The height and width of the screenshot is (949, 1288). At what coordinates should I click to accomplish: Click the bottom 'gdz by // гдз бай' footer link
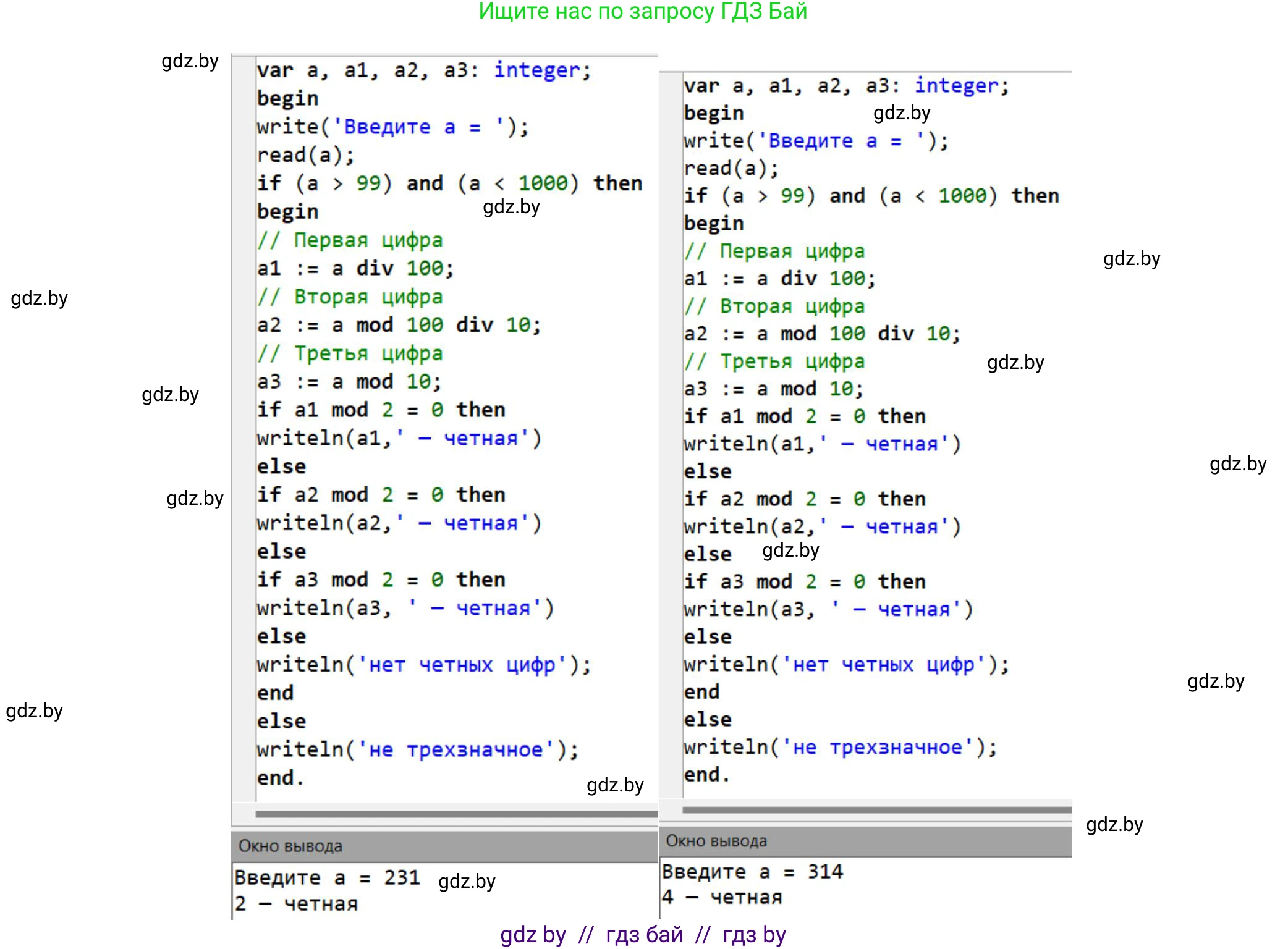pos(643,935)
